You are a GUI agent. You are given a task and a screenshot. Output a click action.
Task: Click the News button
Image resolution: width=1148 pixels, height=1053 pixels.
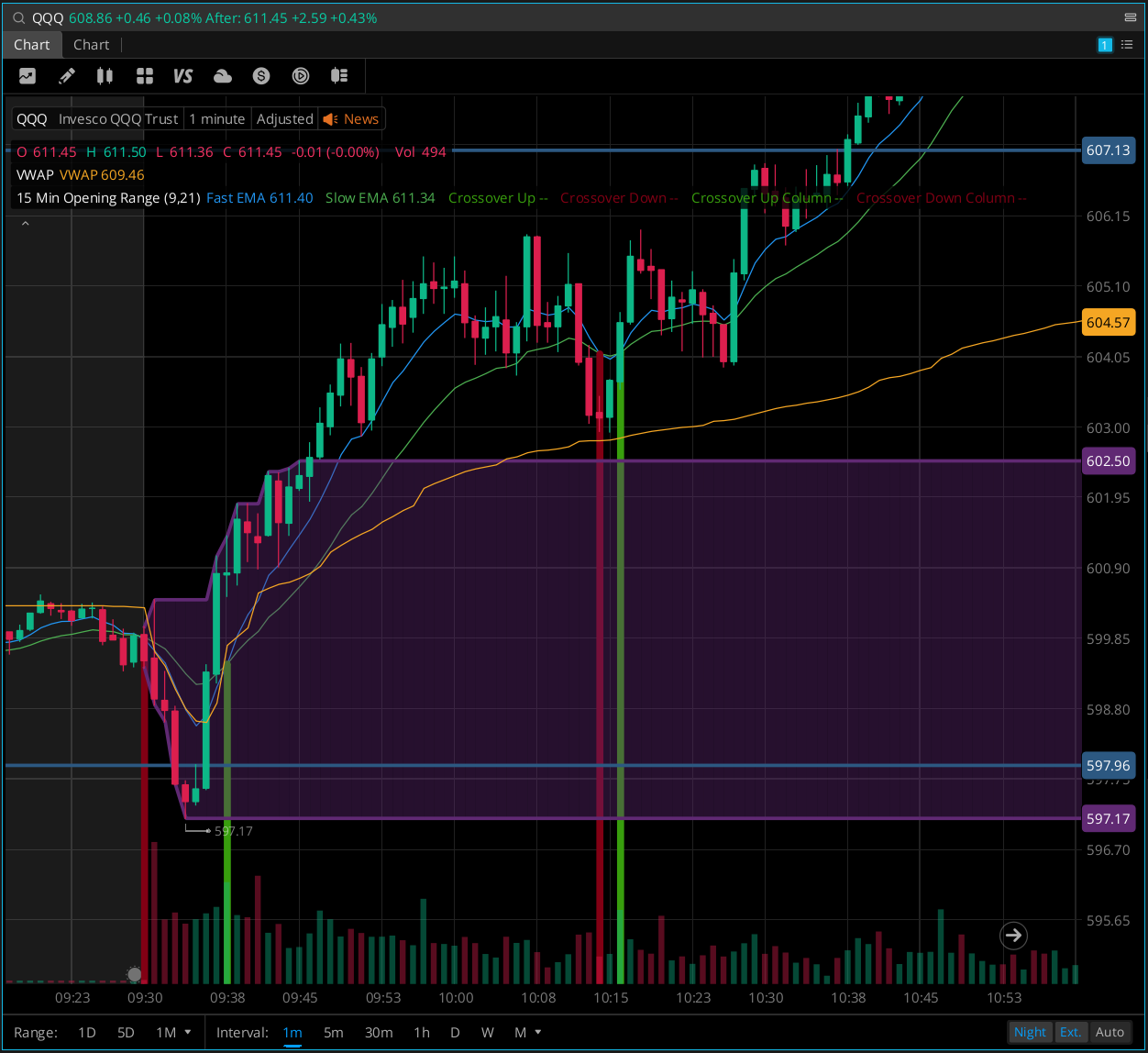point(351,118)
